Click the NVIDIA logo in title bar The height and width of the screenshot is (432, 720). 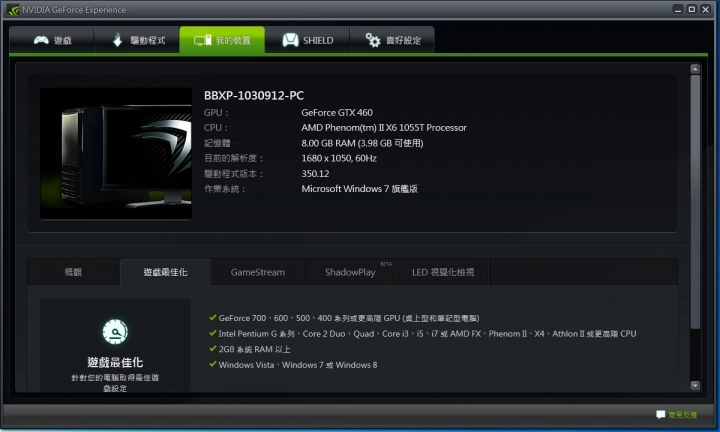[13, 10]
